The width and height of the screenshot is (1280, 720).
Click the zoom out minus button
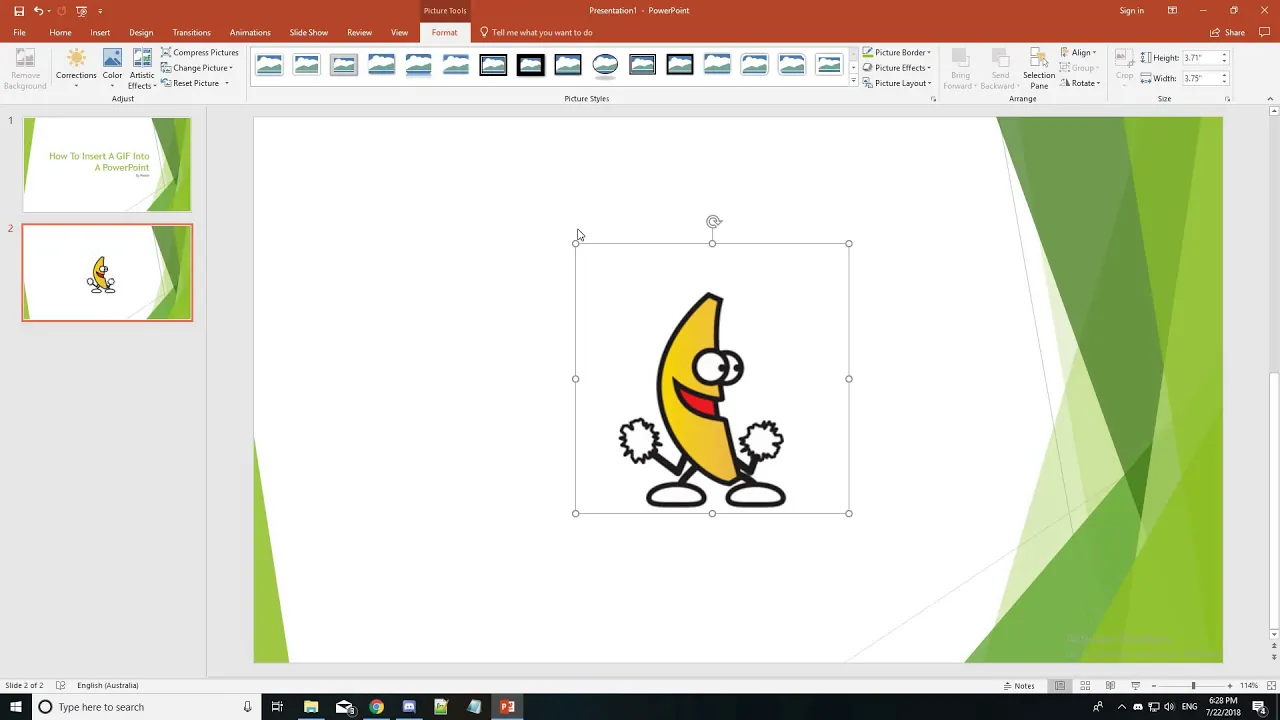coord(1154,686)
